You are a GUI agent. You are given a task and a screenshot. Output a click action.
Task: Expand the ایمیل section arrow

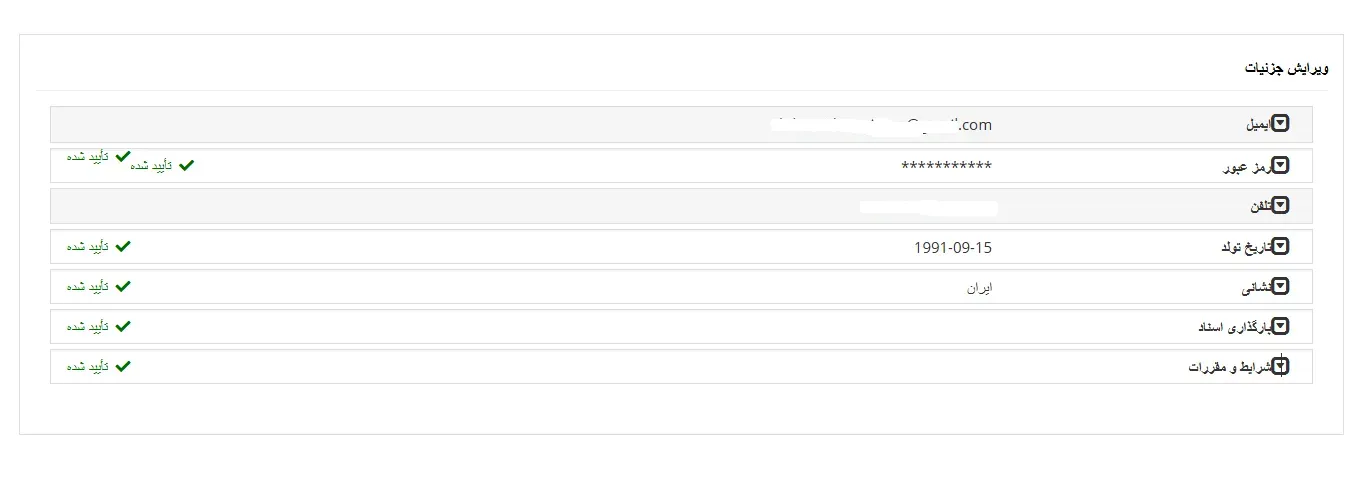point(1279,125)
